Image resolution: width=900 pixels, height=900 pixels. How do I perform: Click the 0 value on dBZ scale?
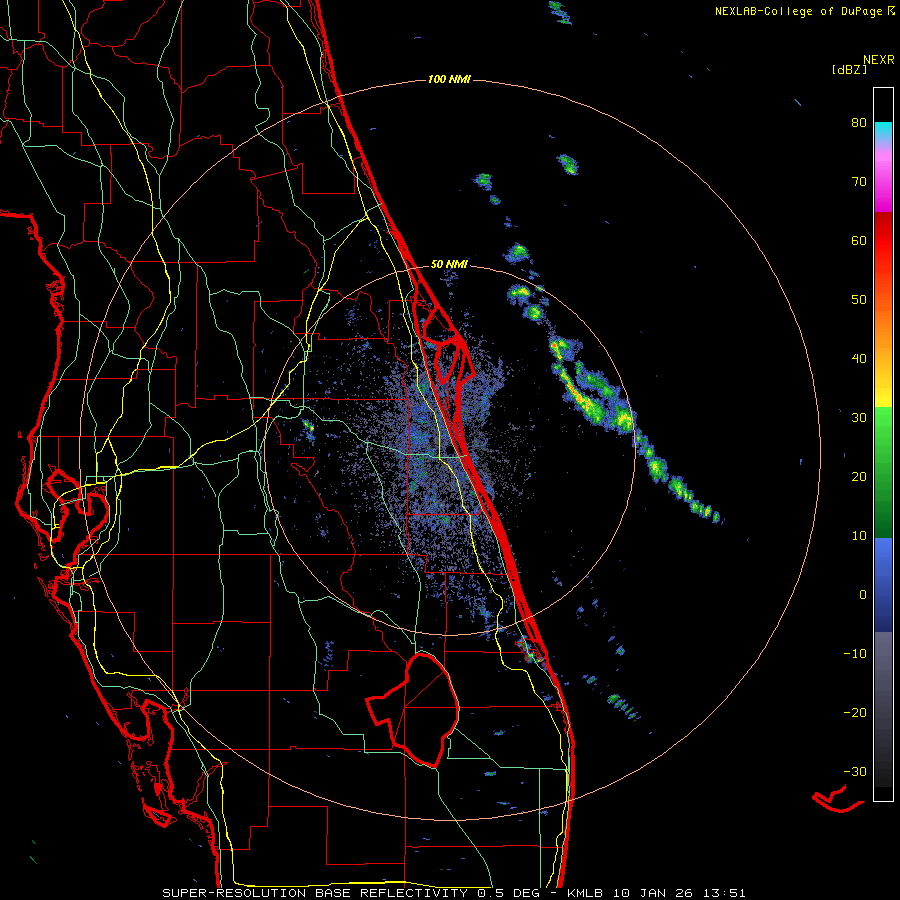[863, 595]
